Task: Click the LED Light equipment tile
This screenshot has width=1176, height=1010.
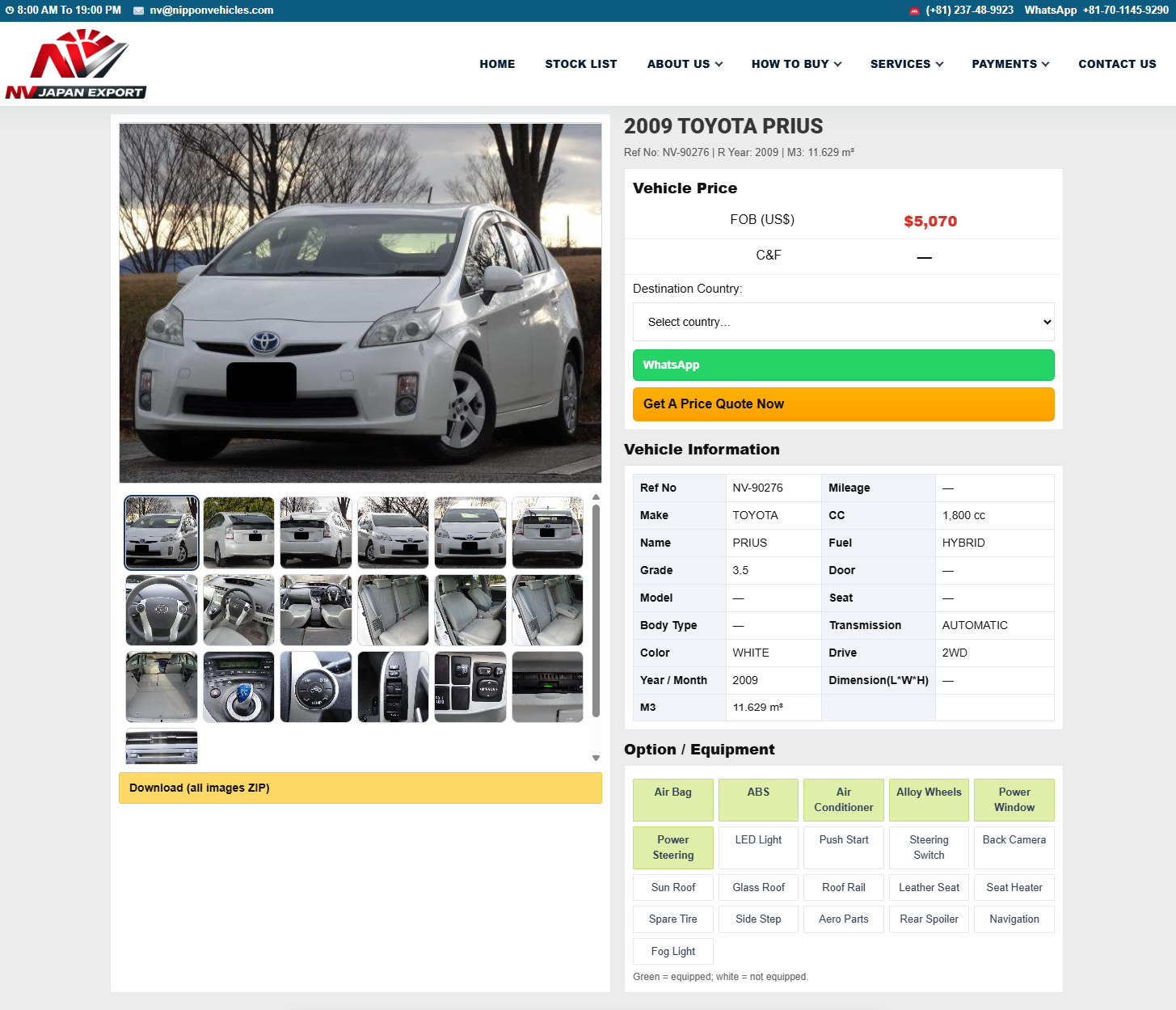Action: (758, 847)
